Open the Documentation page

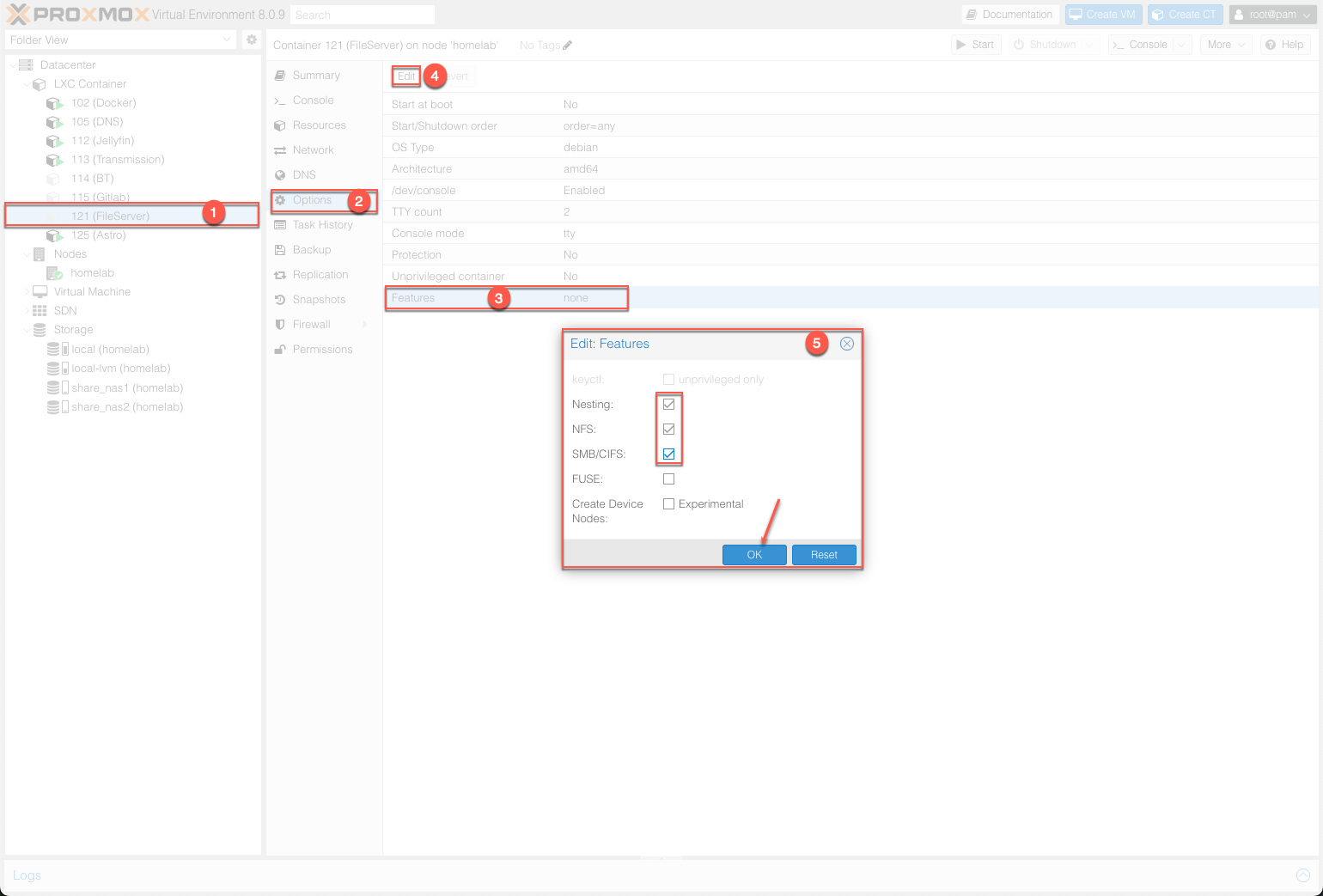pyautogui.click(x=1009, y=14)
